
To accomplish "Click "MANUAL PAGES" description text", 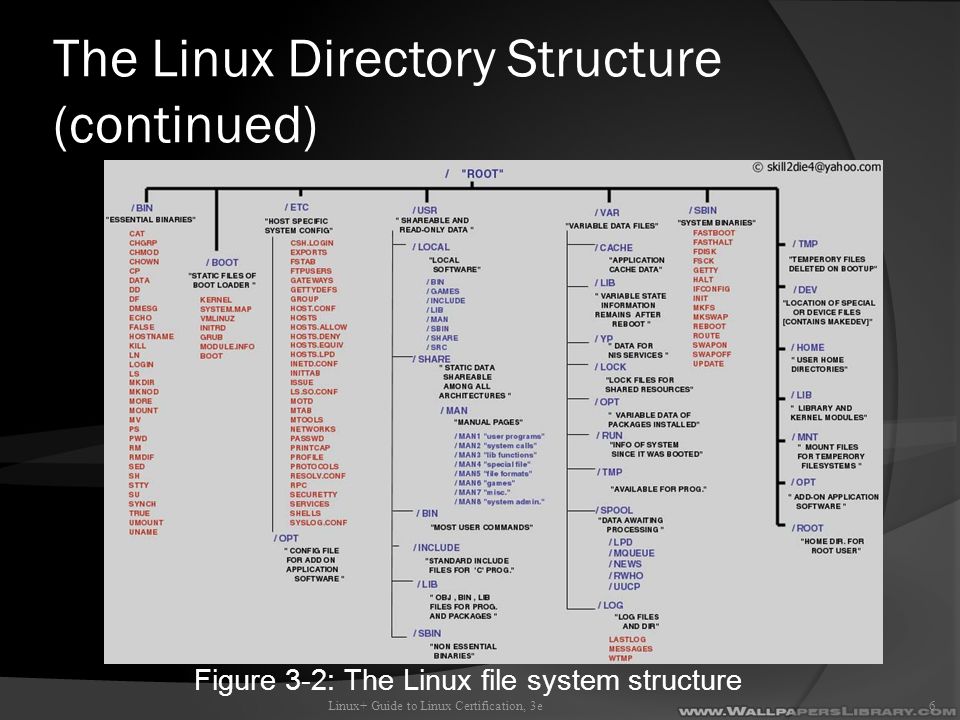I will [487, 422].
